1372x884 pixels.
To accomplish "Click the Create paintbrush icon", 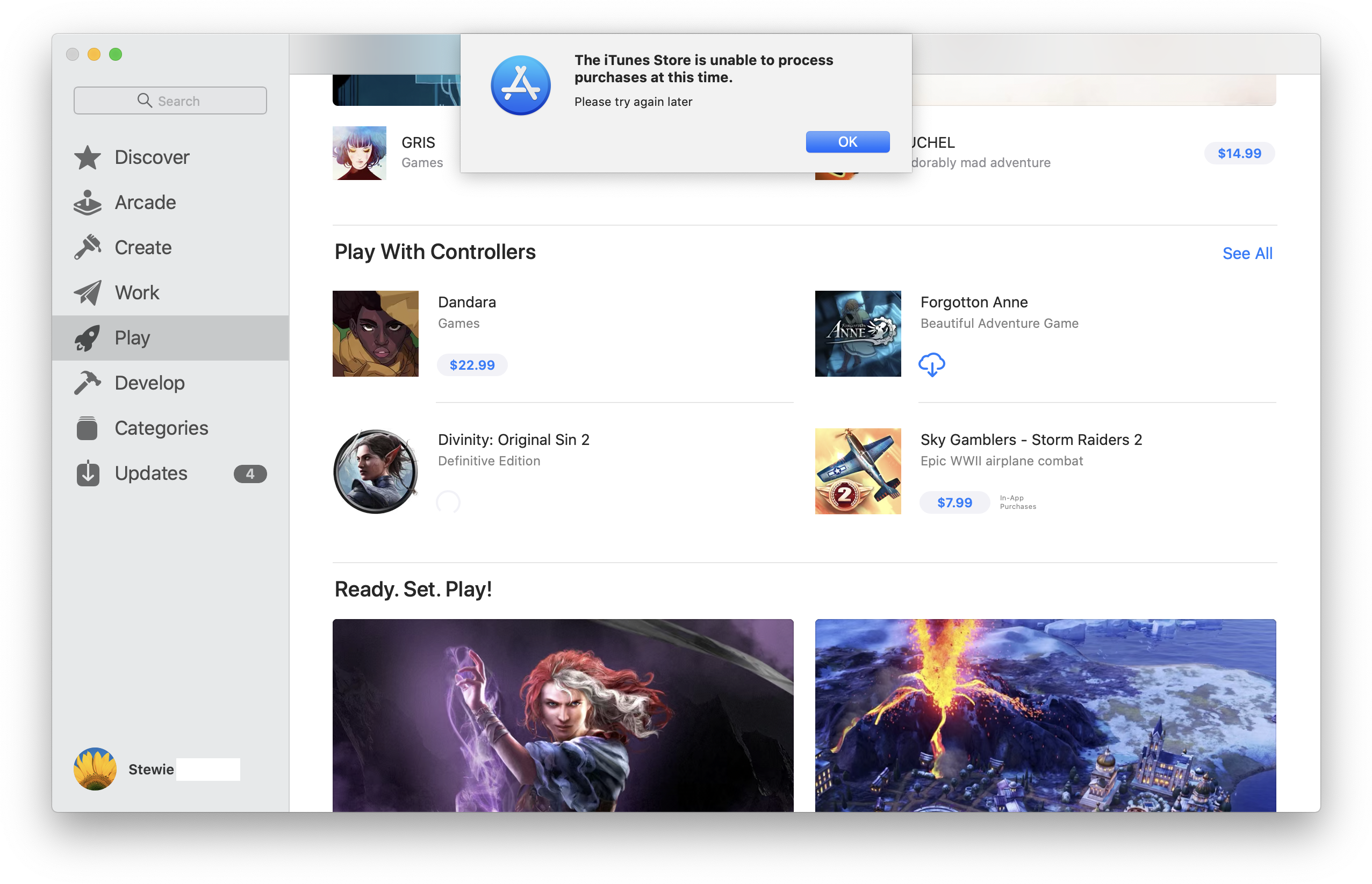I will tap(87, 247).
